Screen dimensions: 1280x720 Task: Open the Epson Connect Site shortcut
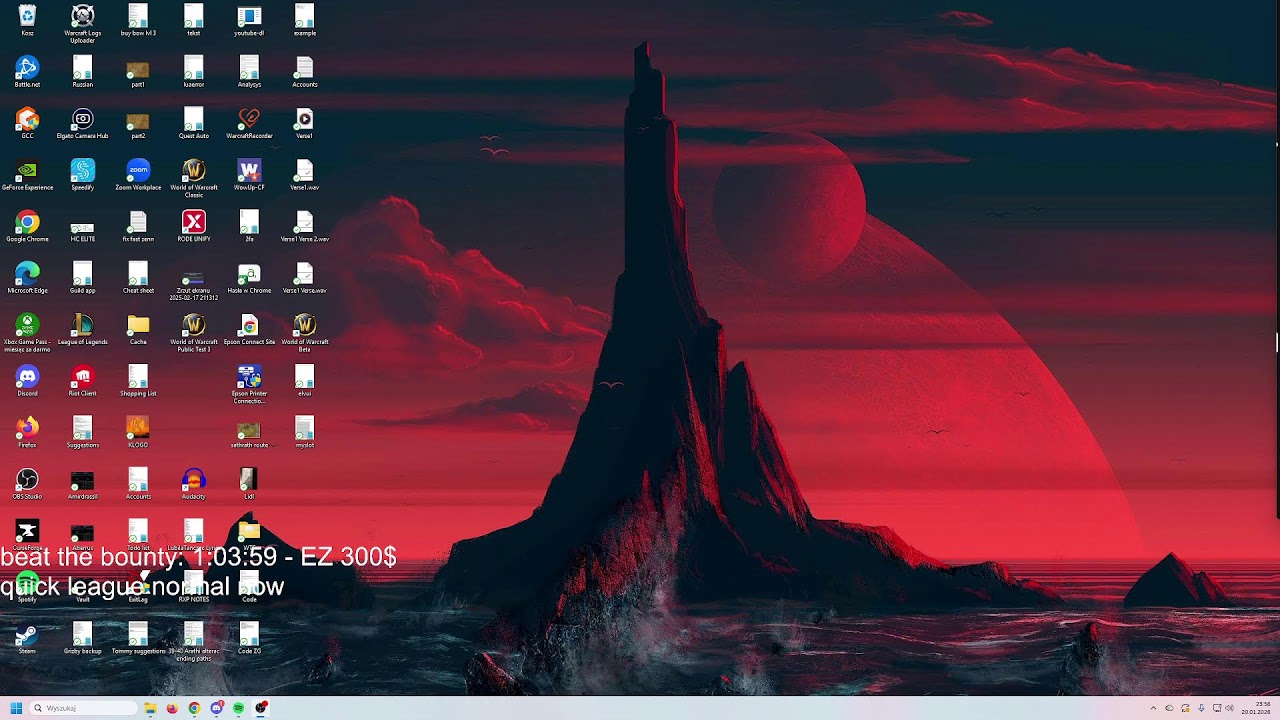pos(249,329)
